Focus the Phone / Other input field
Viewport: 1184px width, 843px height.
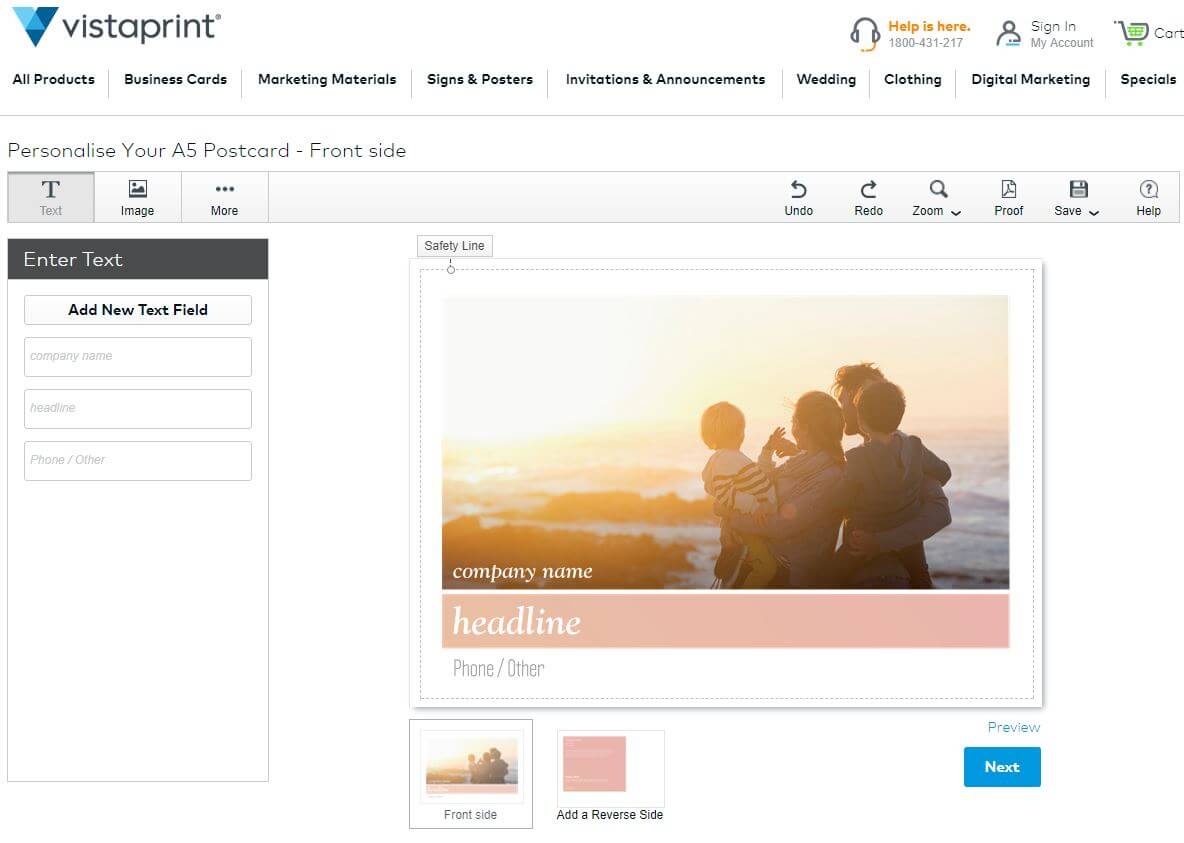(137, 461)
